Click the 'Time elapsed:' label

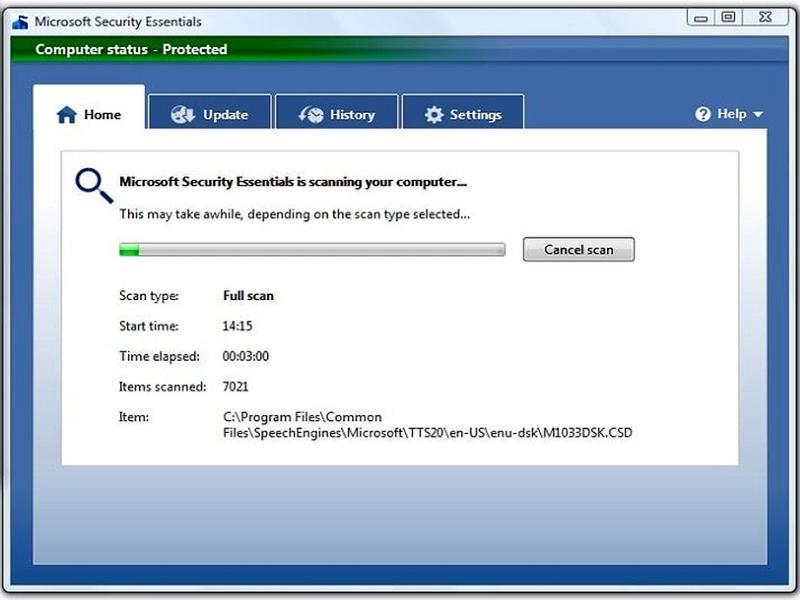[159, 356]
